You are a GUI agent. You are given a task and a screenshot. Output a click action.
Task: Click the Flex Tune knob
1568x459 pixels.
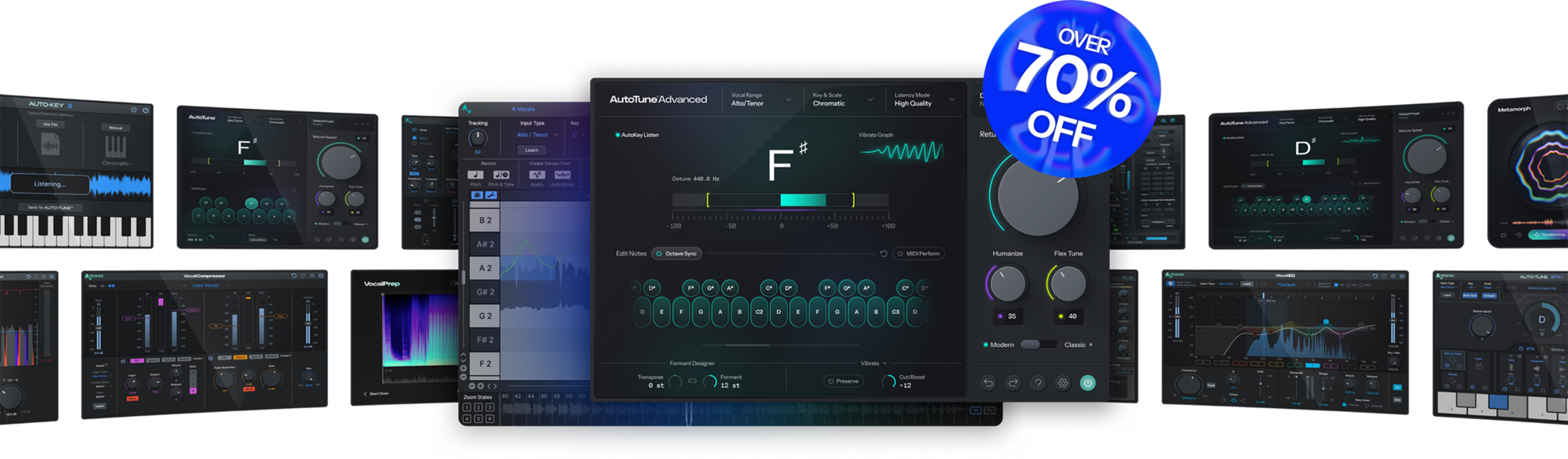[x=1068, y=284]
